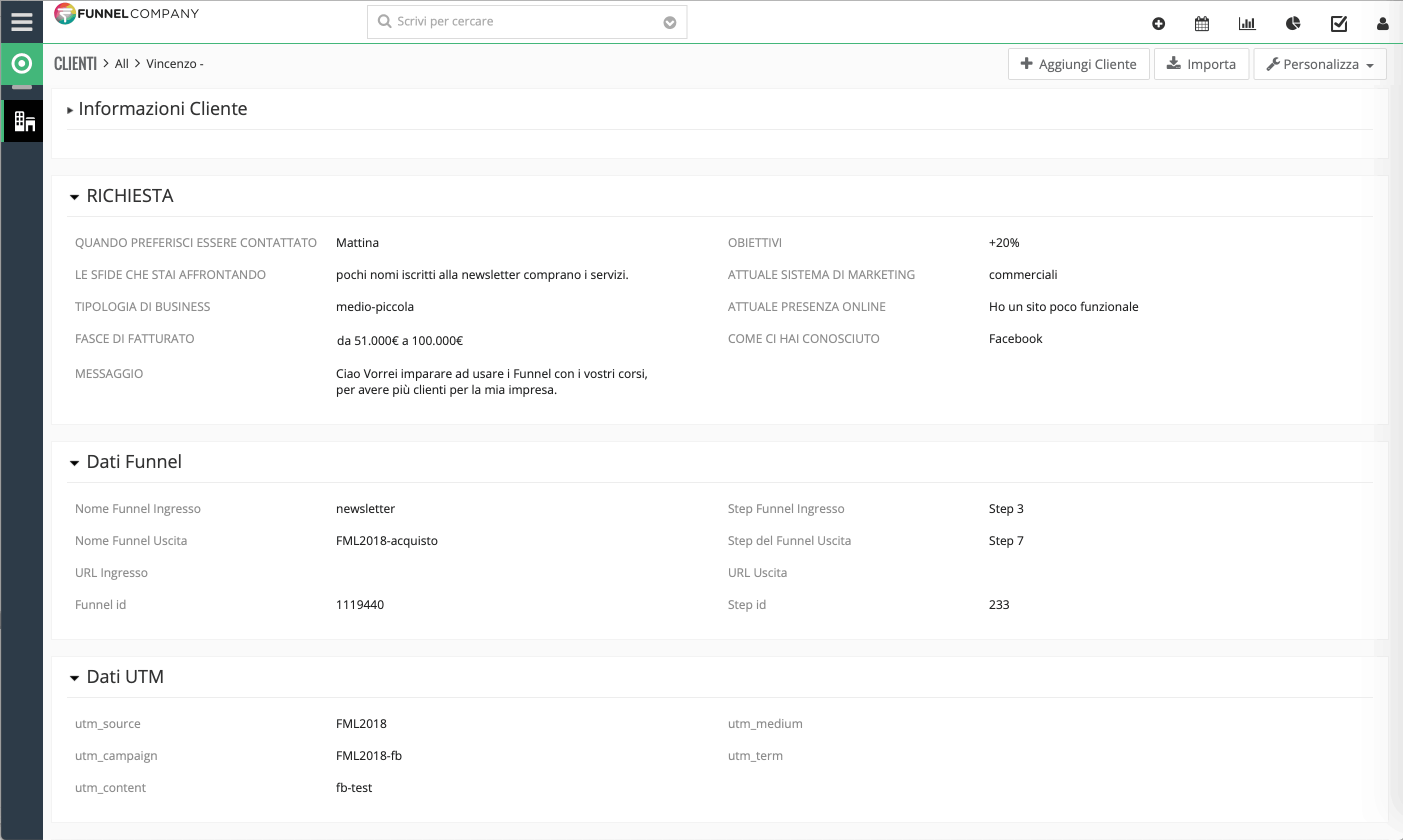Click the 'Ciao Vorrei imparare' message text

(491, 381)
